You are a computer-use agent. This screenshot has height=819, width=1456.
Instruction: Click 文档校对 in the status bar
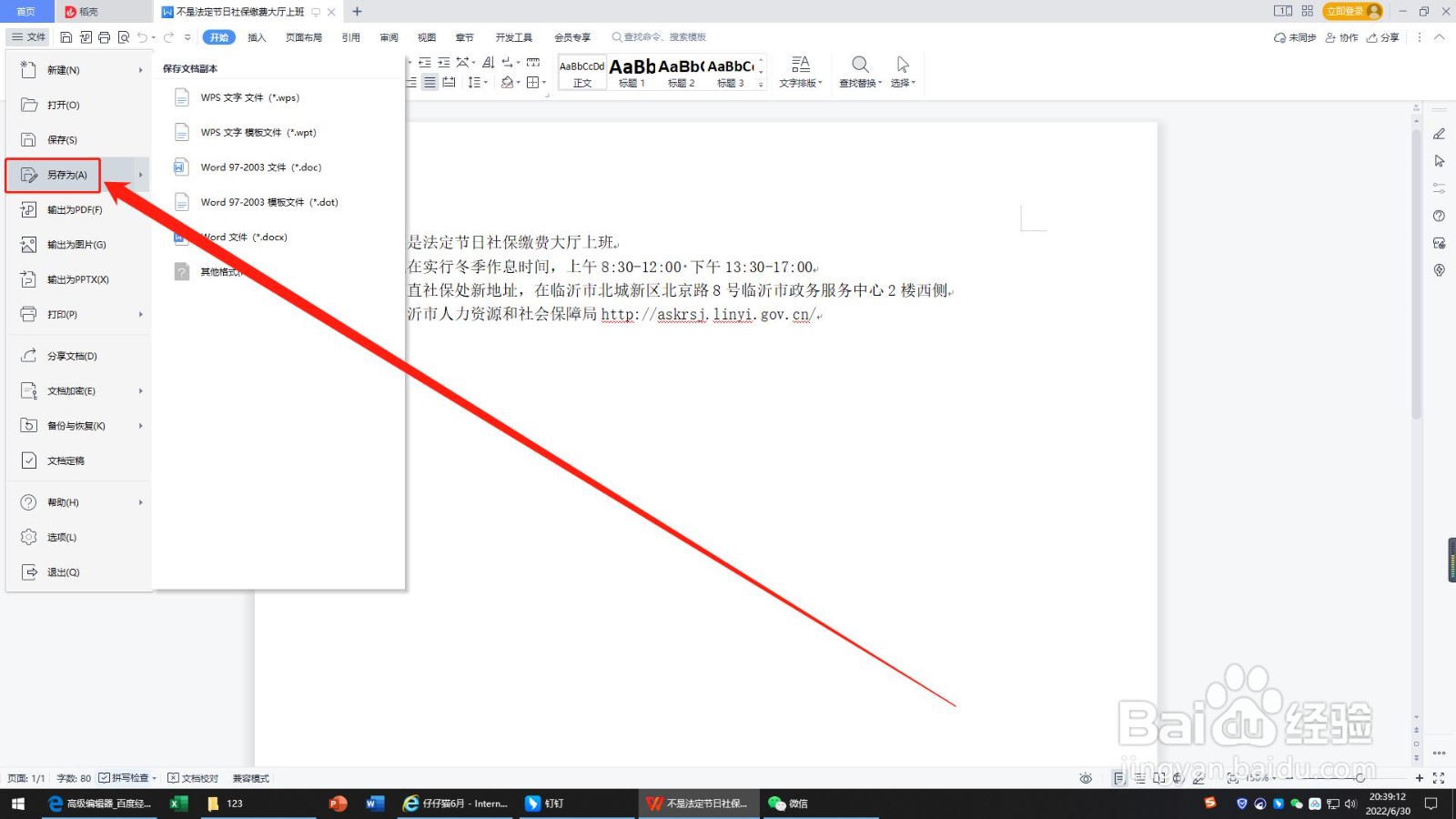(193, 778)
